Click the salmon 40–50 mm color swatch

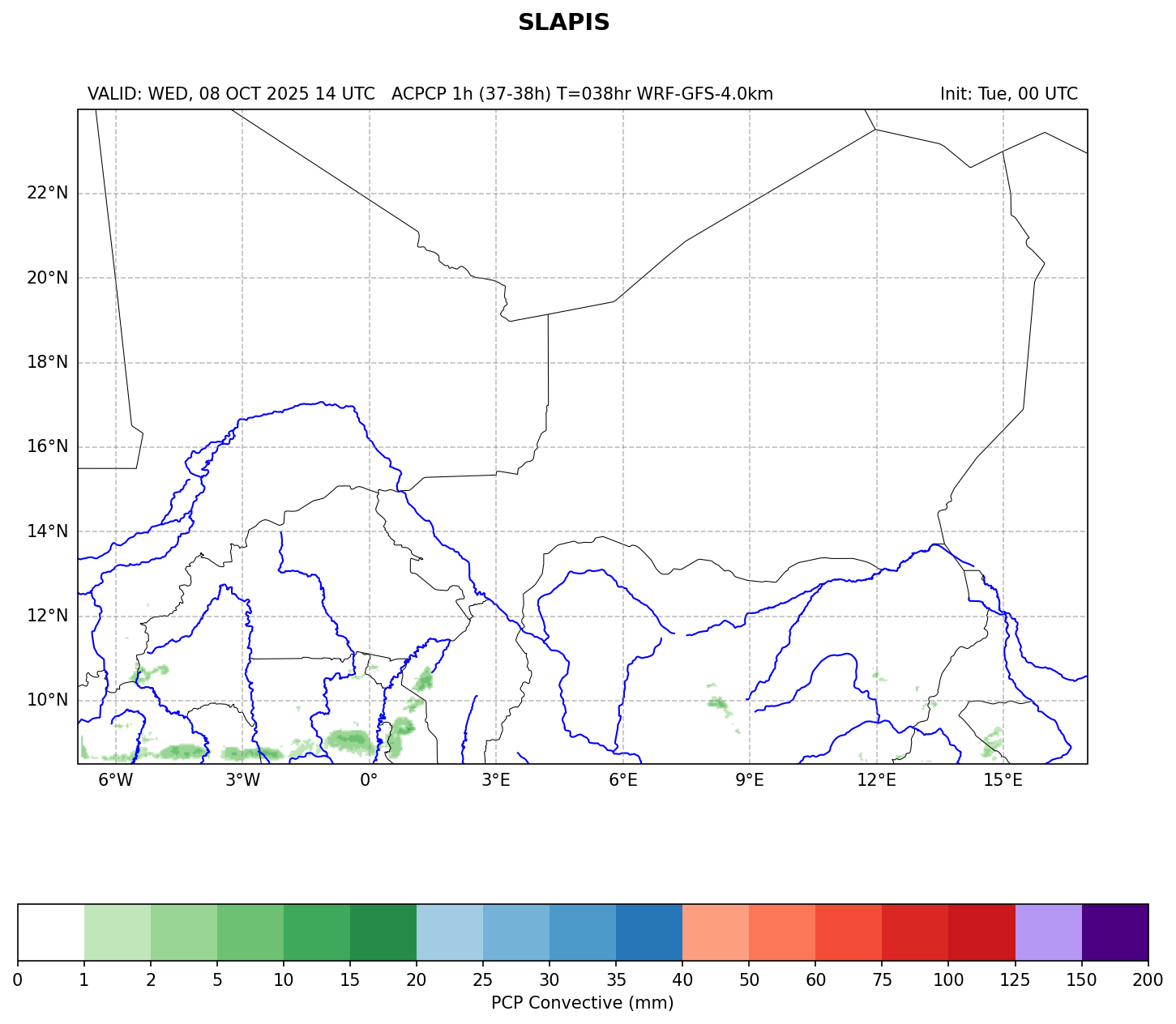point(716,932)
